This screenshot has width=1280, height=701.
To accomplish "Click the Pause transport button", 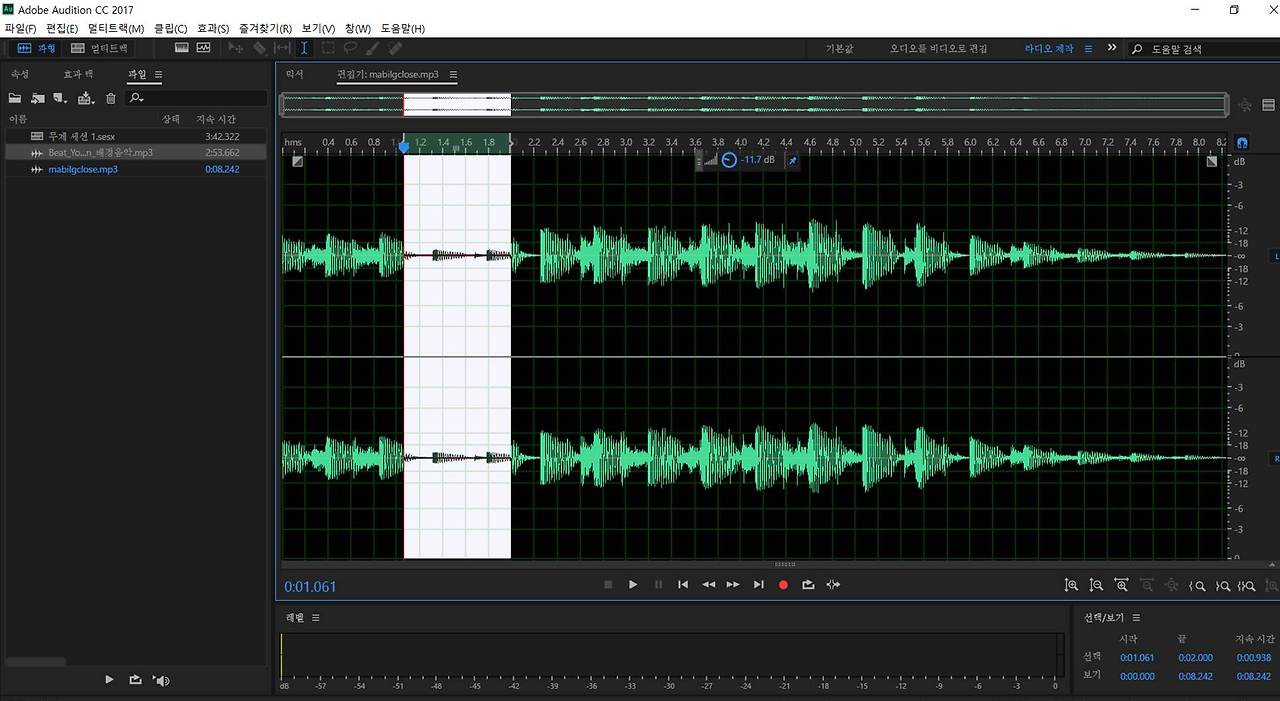I will 658,584.
